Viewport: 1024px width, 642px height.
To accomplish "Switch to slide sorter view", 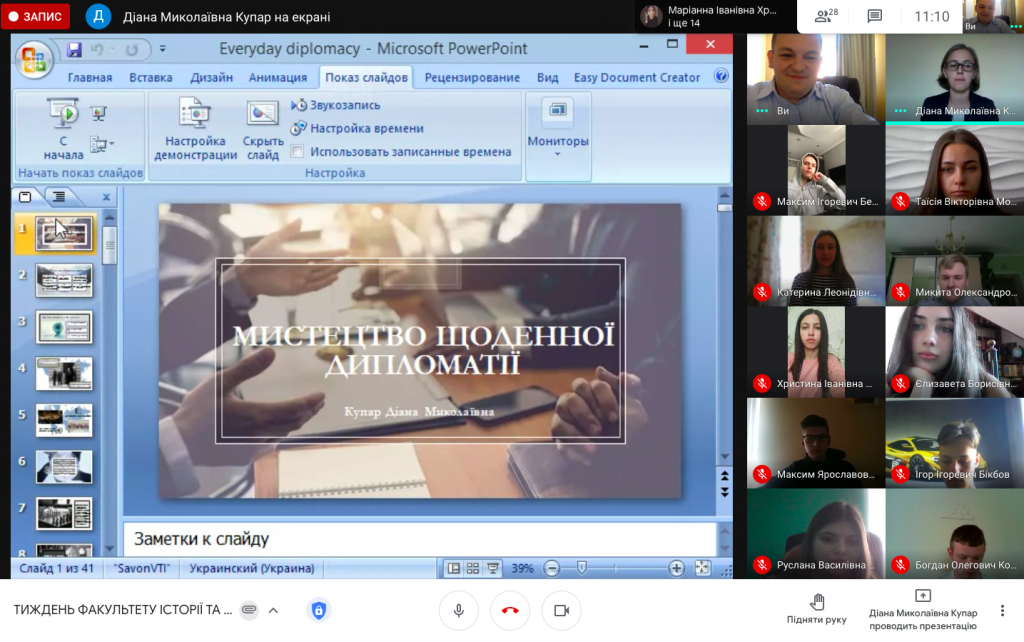I will tap(473, 568).
